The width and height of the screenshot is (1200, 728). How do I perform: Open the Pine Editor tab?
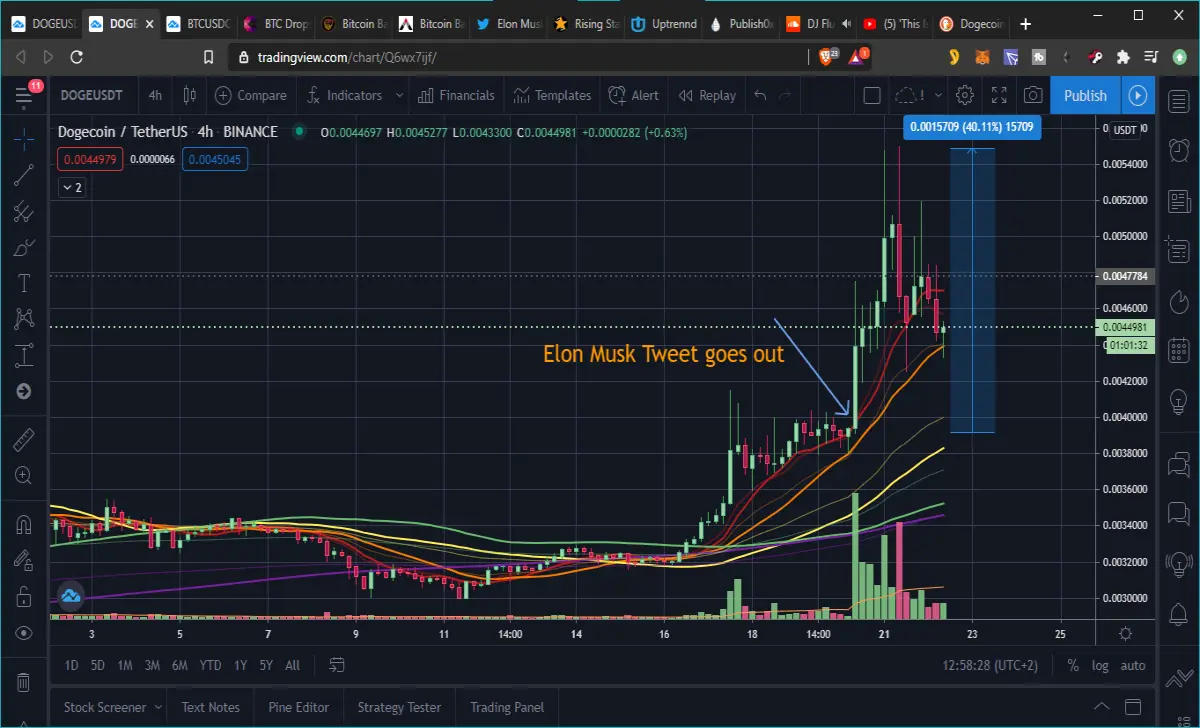299,707
